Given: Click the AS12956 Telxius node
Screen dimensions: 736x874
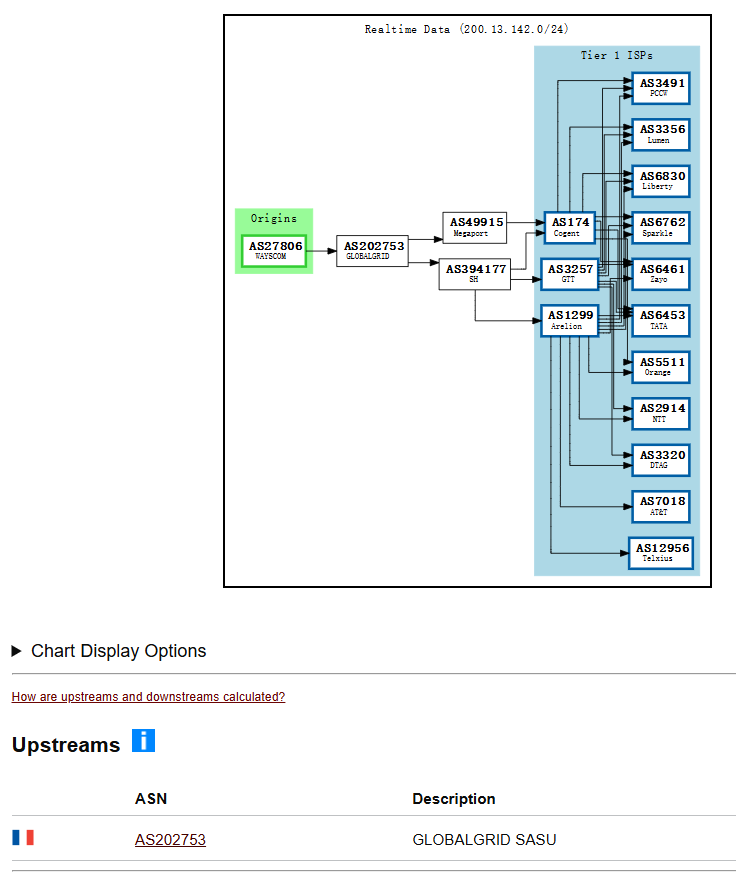Looking at the screenshot, I should [x=661, y=553].
